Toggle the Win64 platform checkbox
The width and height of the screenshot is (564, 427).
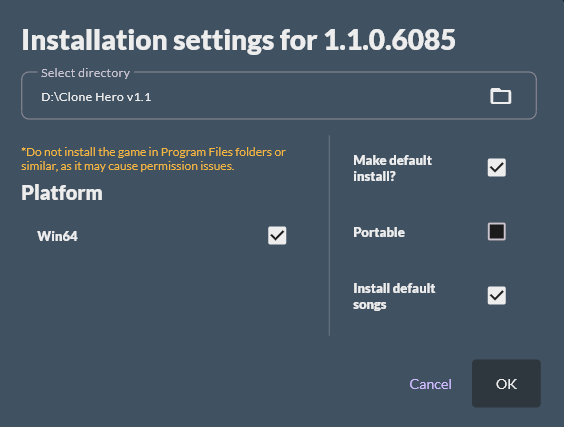click(277, 236)
